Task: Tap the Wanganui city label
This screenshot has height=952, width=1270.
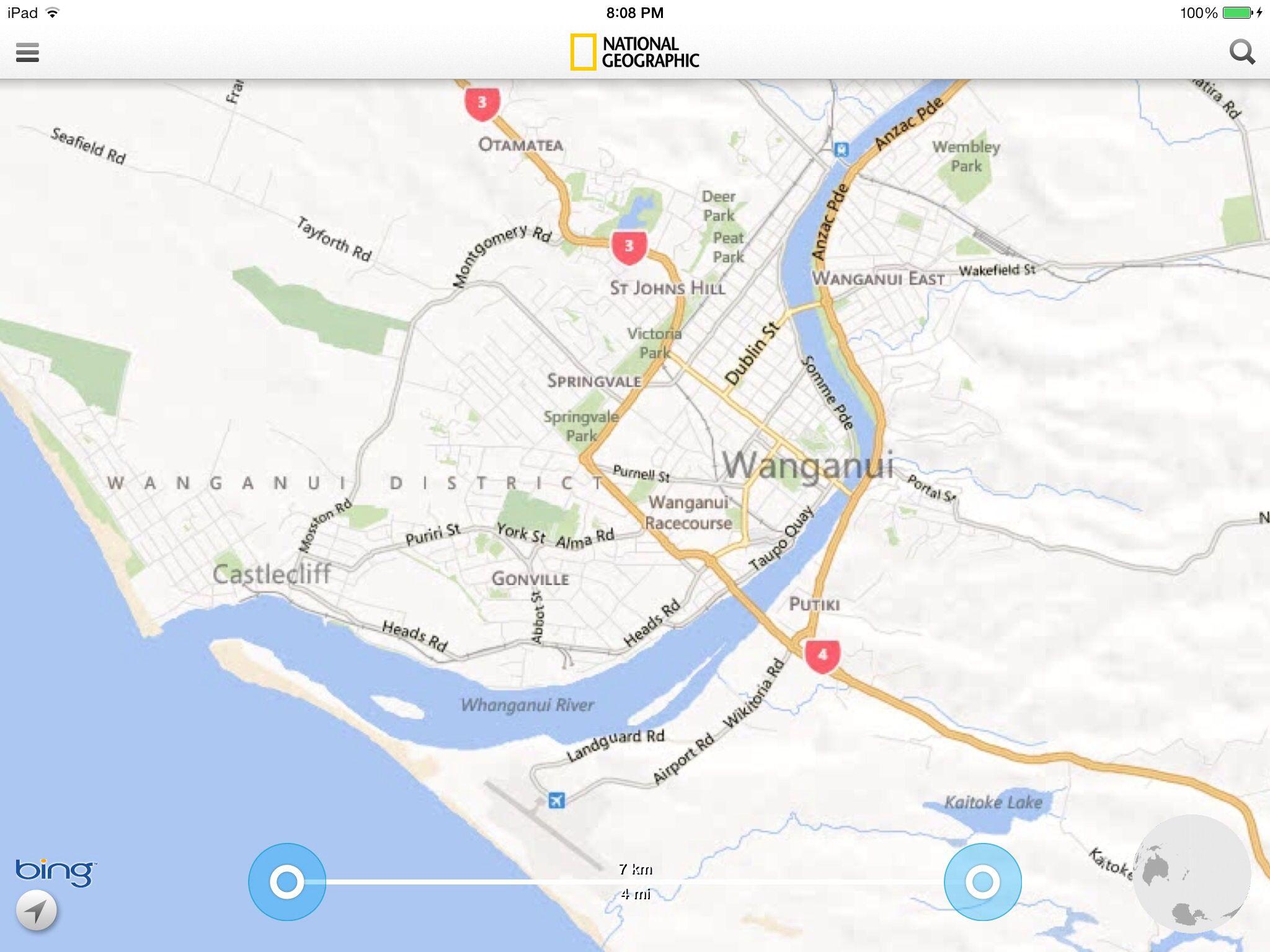Action: 808,465
